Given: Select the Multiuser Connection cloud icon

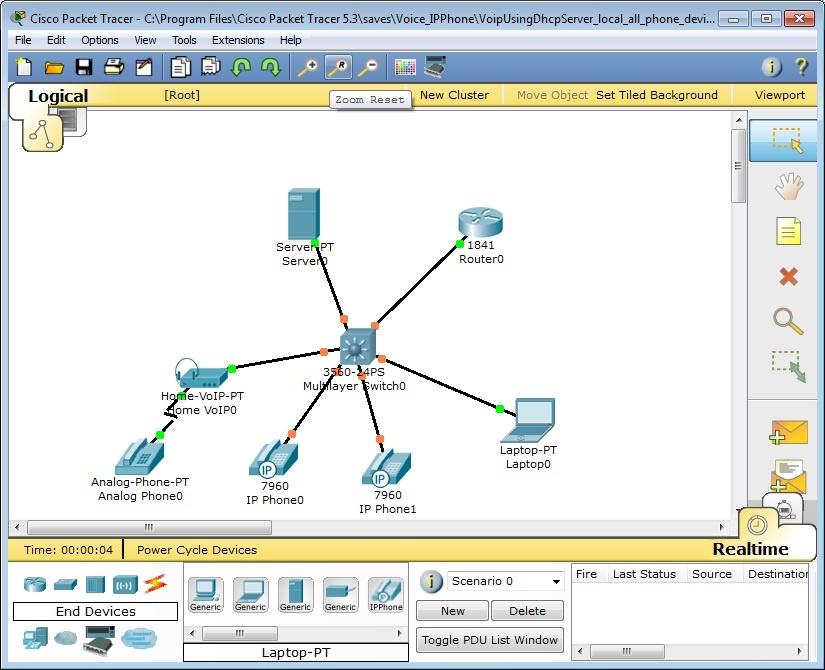Looking at the screenshot, I should (139, 639).
